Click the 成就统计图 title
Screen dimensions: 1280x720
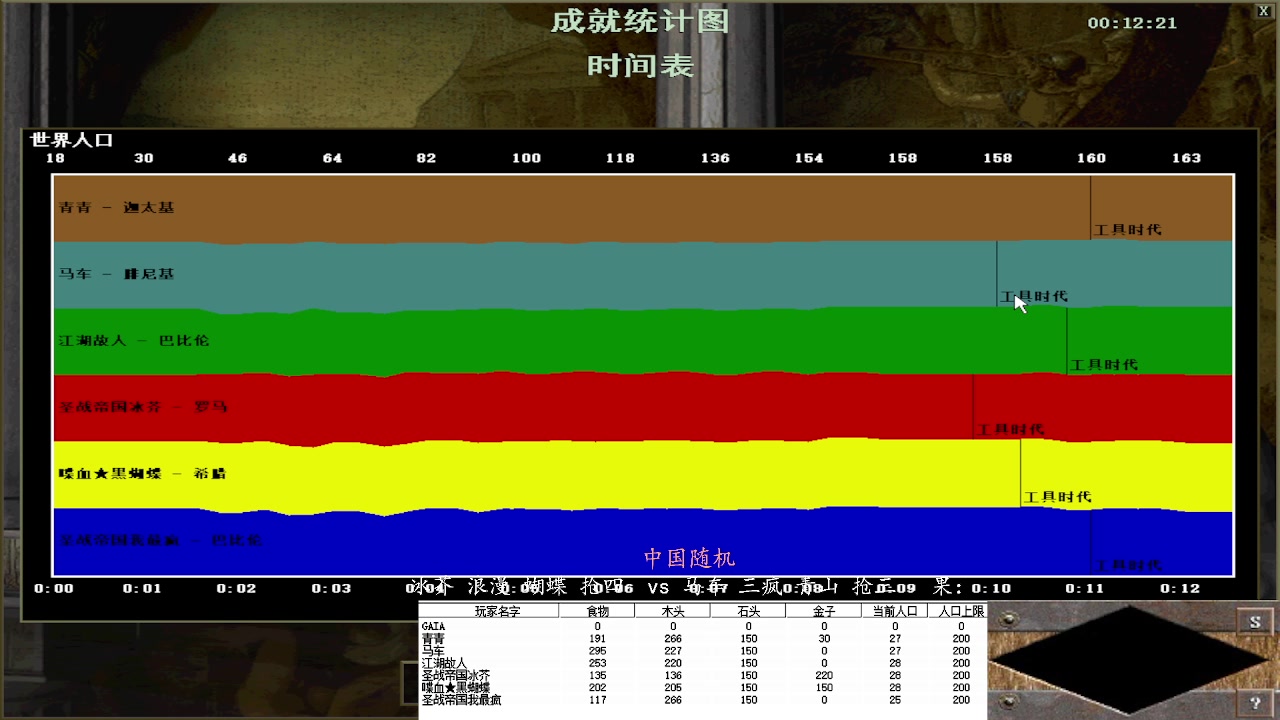click(640, 21)
